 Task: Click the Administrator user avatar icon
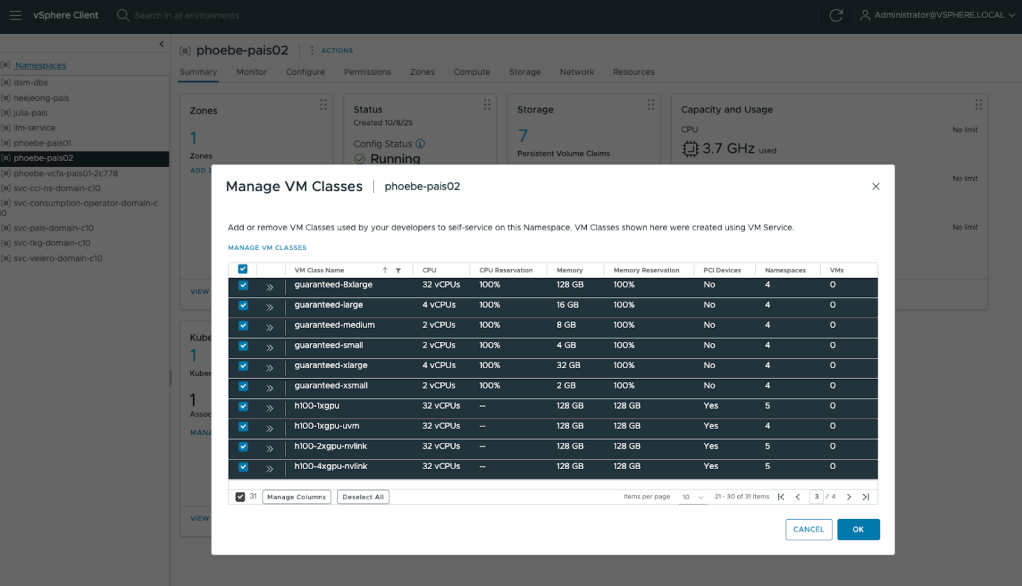coord(865,15)
